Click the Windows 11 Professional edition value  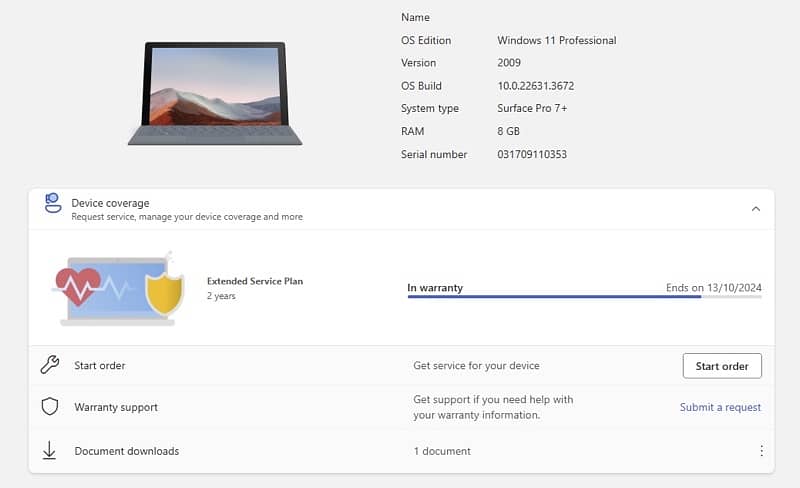pyautogui.click(x=556, y=41)
